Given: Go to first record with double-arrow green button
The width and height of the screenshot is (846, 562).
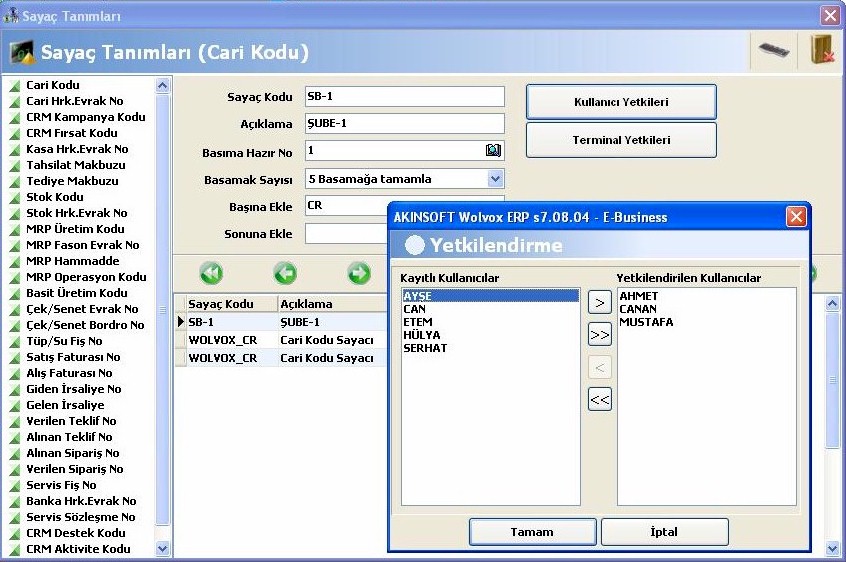Looking at the screenshot, I should 211,273.
